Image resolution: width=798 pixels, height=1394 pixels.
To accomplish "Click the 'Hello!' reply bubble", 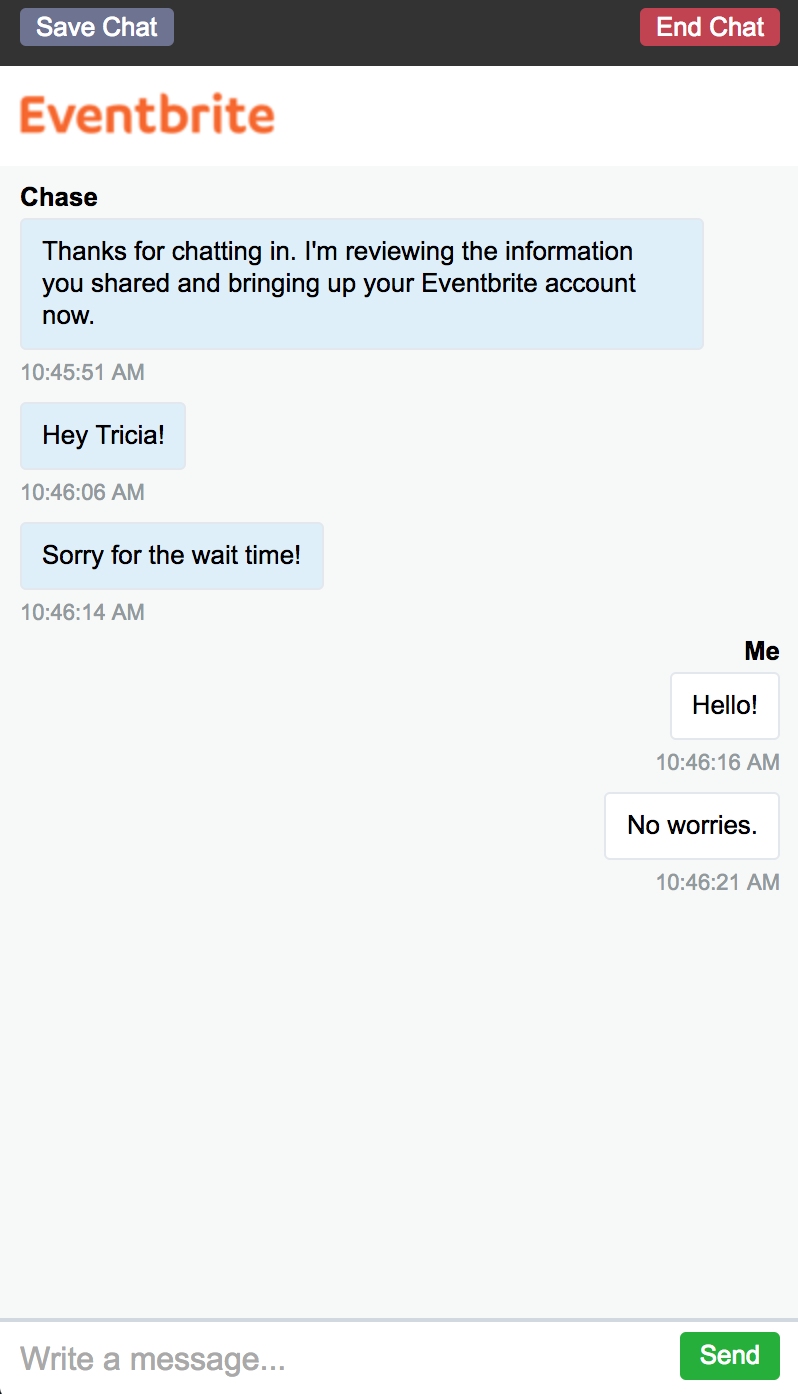I will click(x=725, y=706).
